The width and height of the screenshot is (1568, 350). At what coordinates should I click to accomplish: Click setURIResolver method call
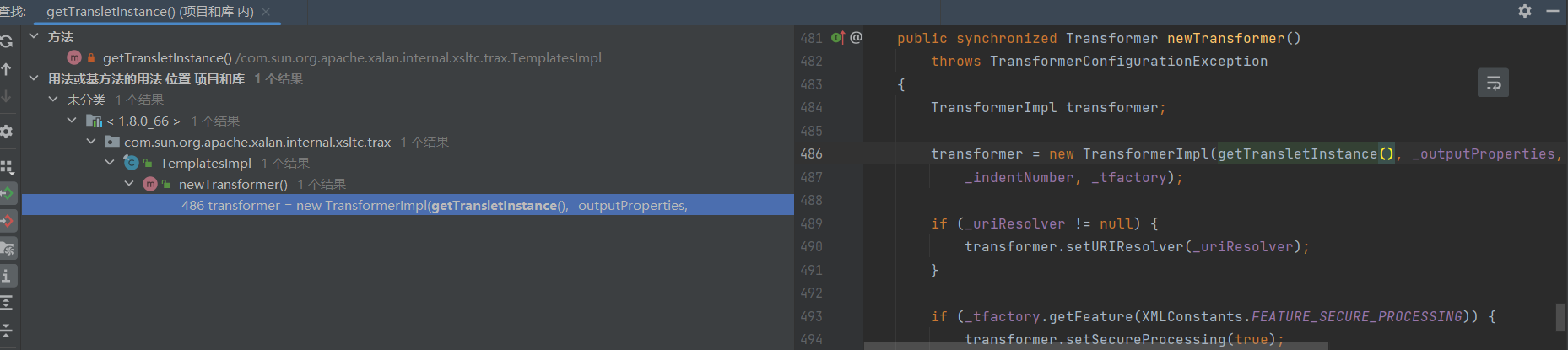click(1126, 246)
